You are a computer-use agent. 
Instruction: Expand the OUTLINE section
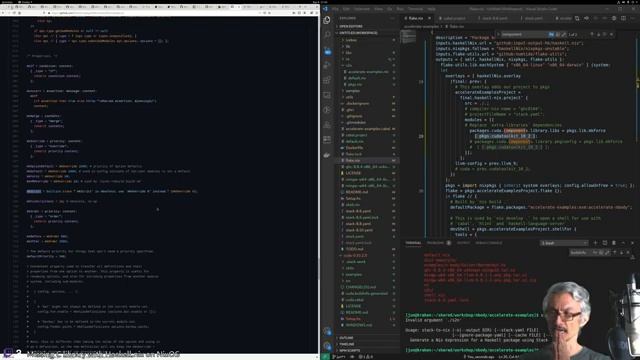coord(367,338)
